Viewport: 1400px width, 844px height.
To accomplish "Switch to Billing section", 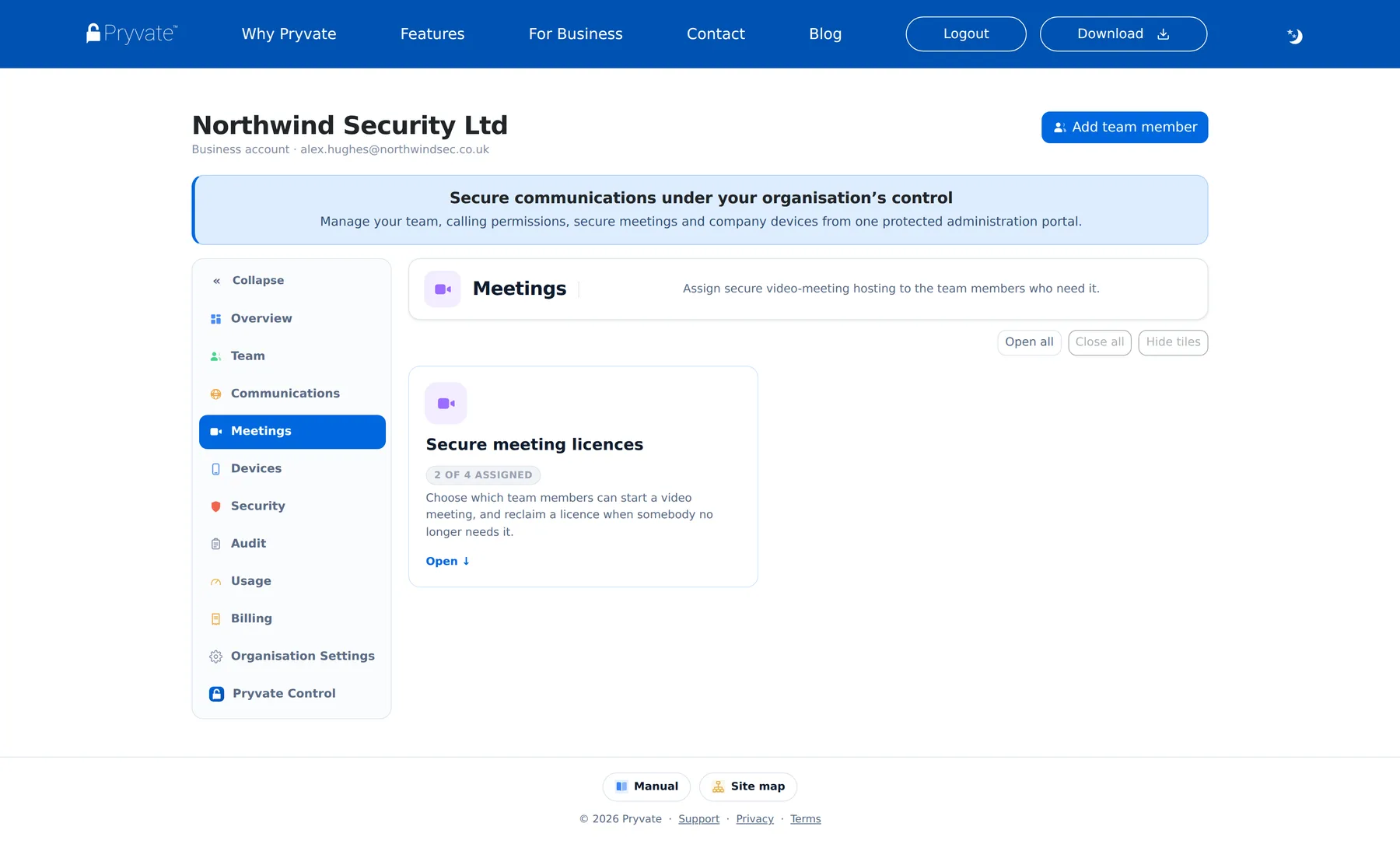I will tap(292, 619).
